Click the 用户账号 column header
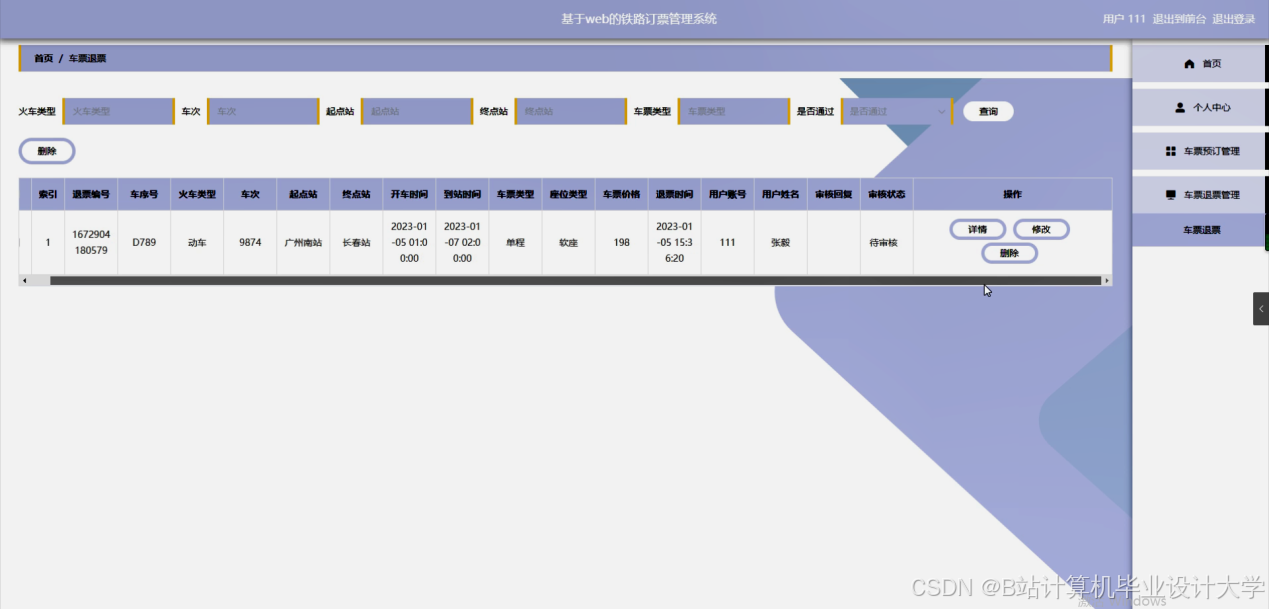Screen dimensions: 1269x609 click(x=727, y=194)
